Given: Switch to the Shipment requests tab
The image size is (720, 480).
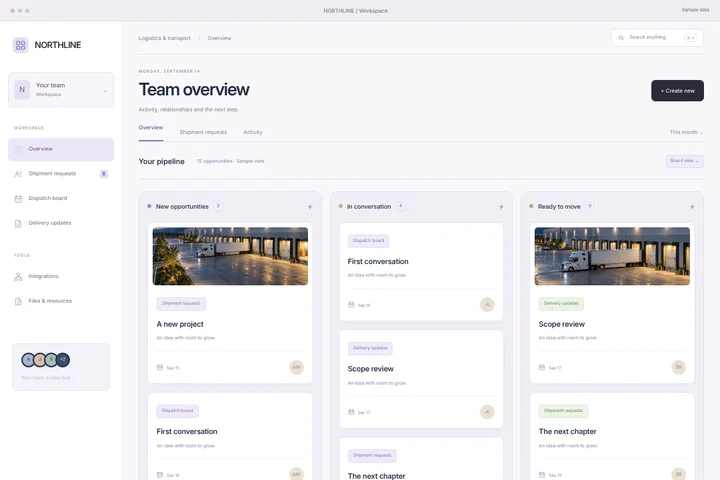Looking at the screenshot, I should pyautogui.click(x=203, y=132).
